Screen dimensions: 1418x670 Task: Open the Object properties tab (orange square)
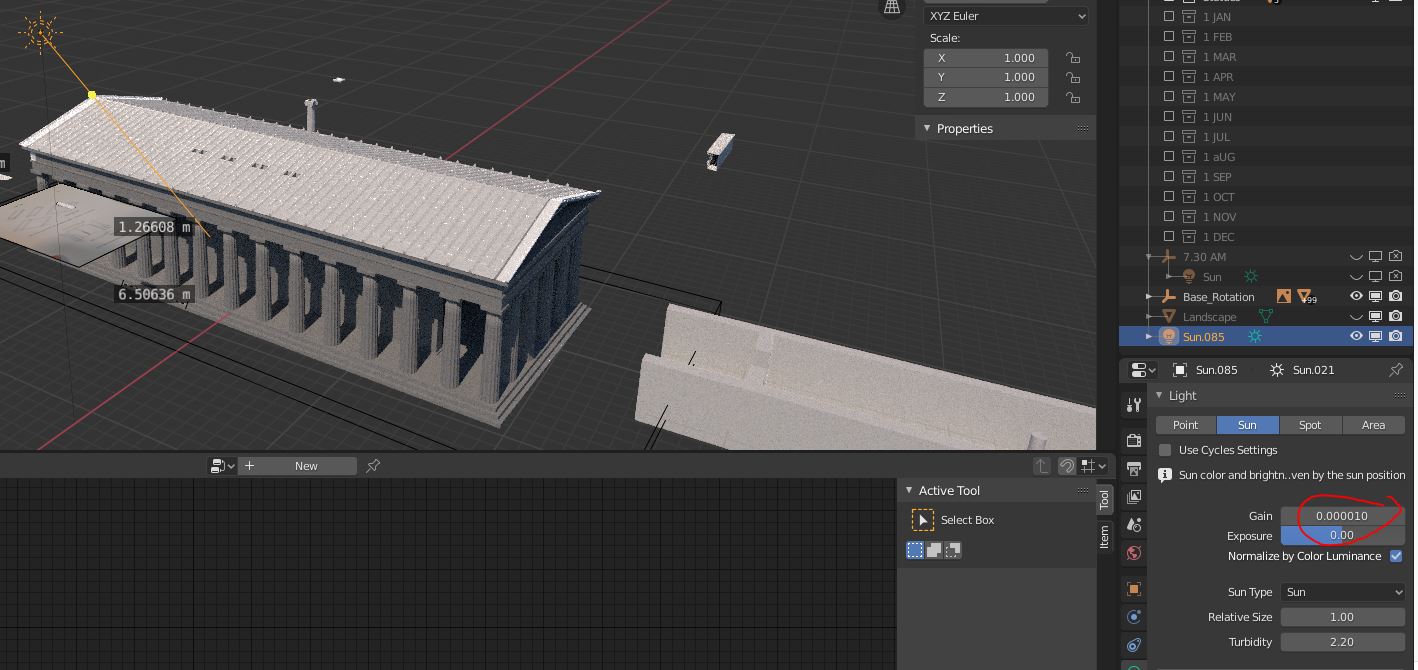1133,589
